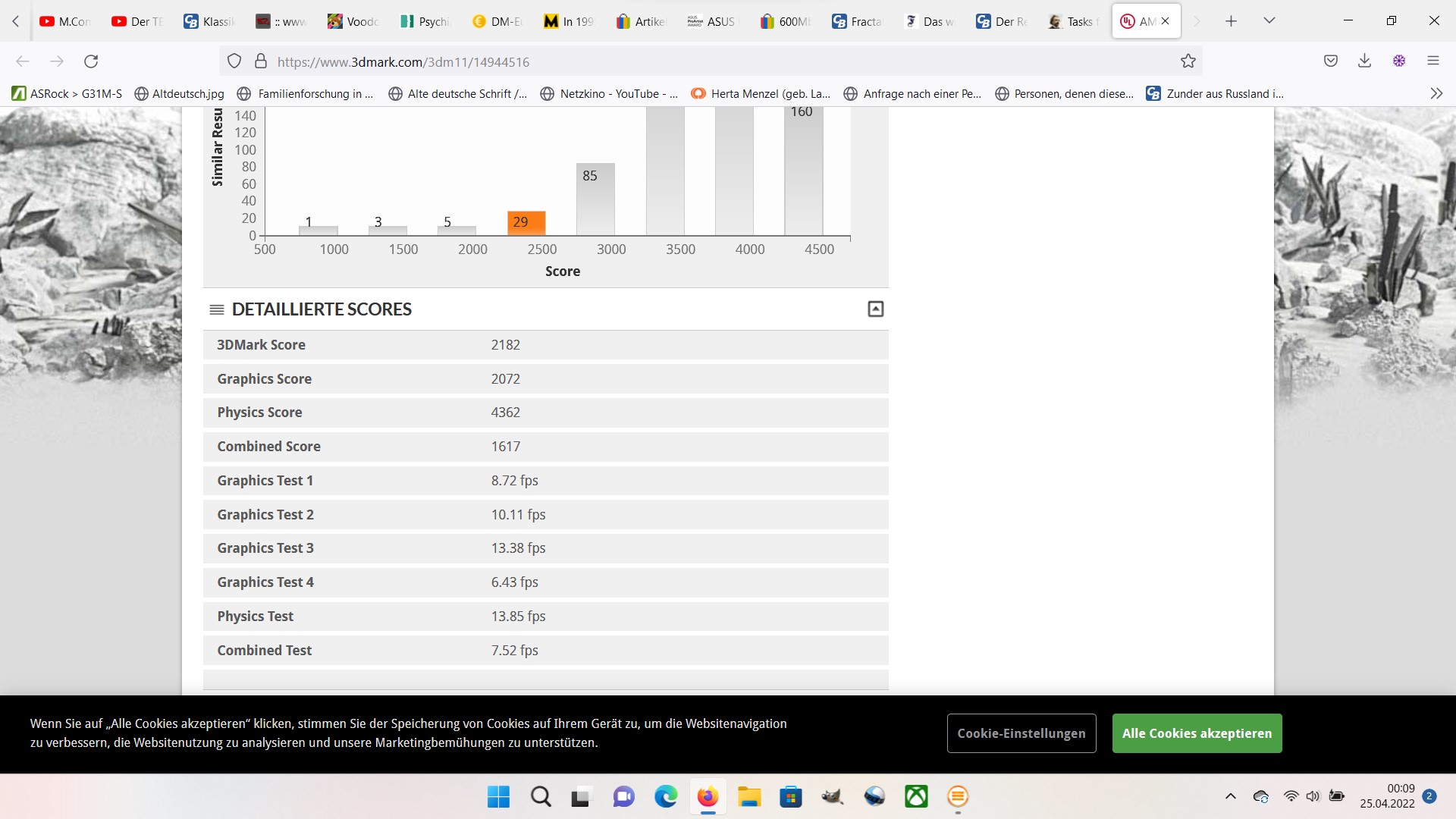Open a new browser tab

tap(1231, 21)
